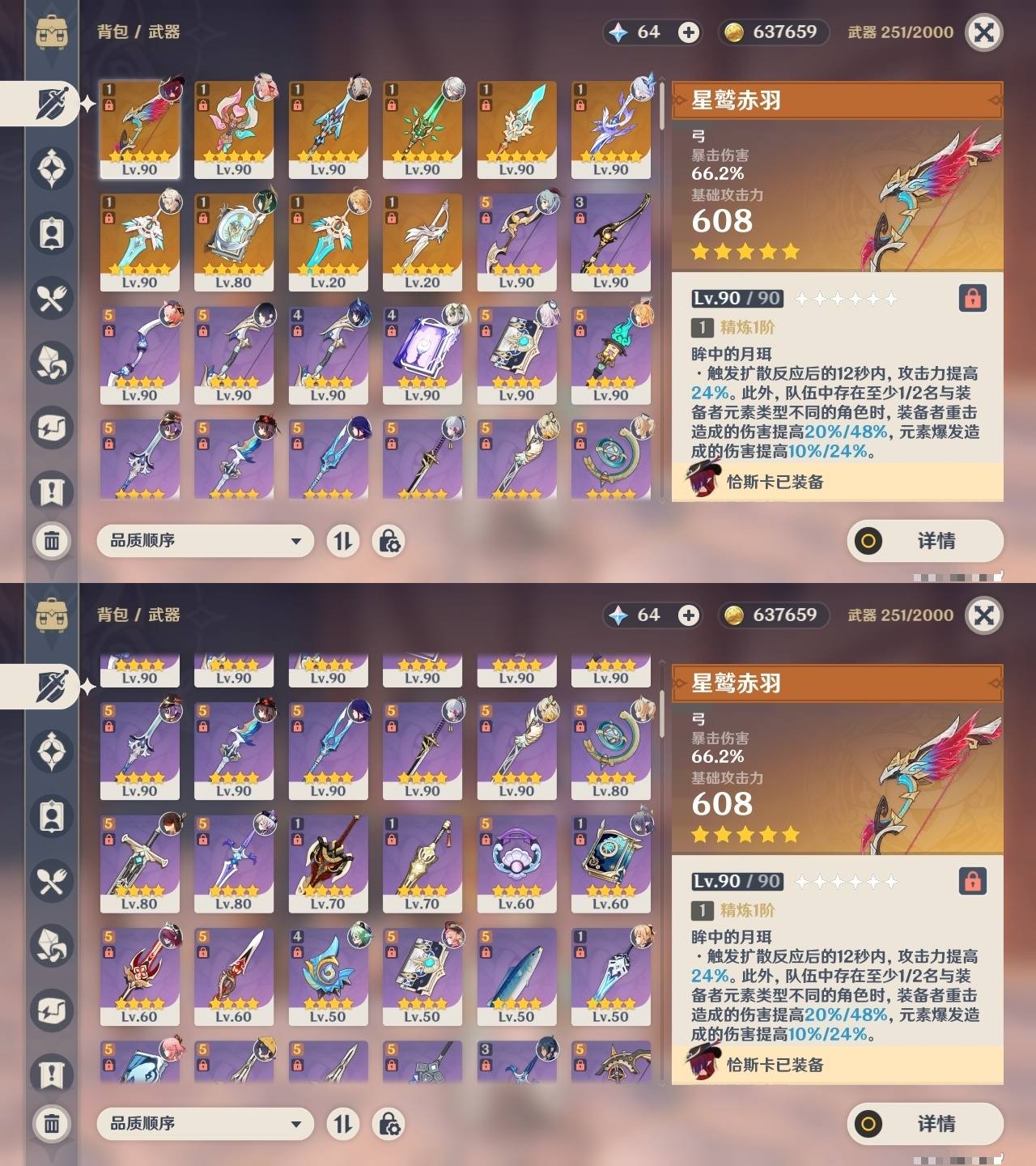Click the trash can discard icon in upper view
Screen dimensions: 1036x1166
pyautogui.click(x=52, y=540)
